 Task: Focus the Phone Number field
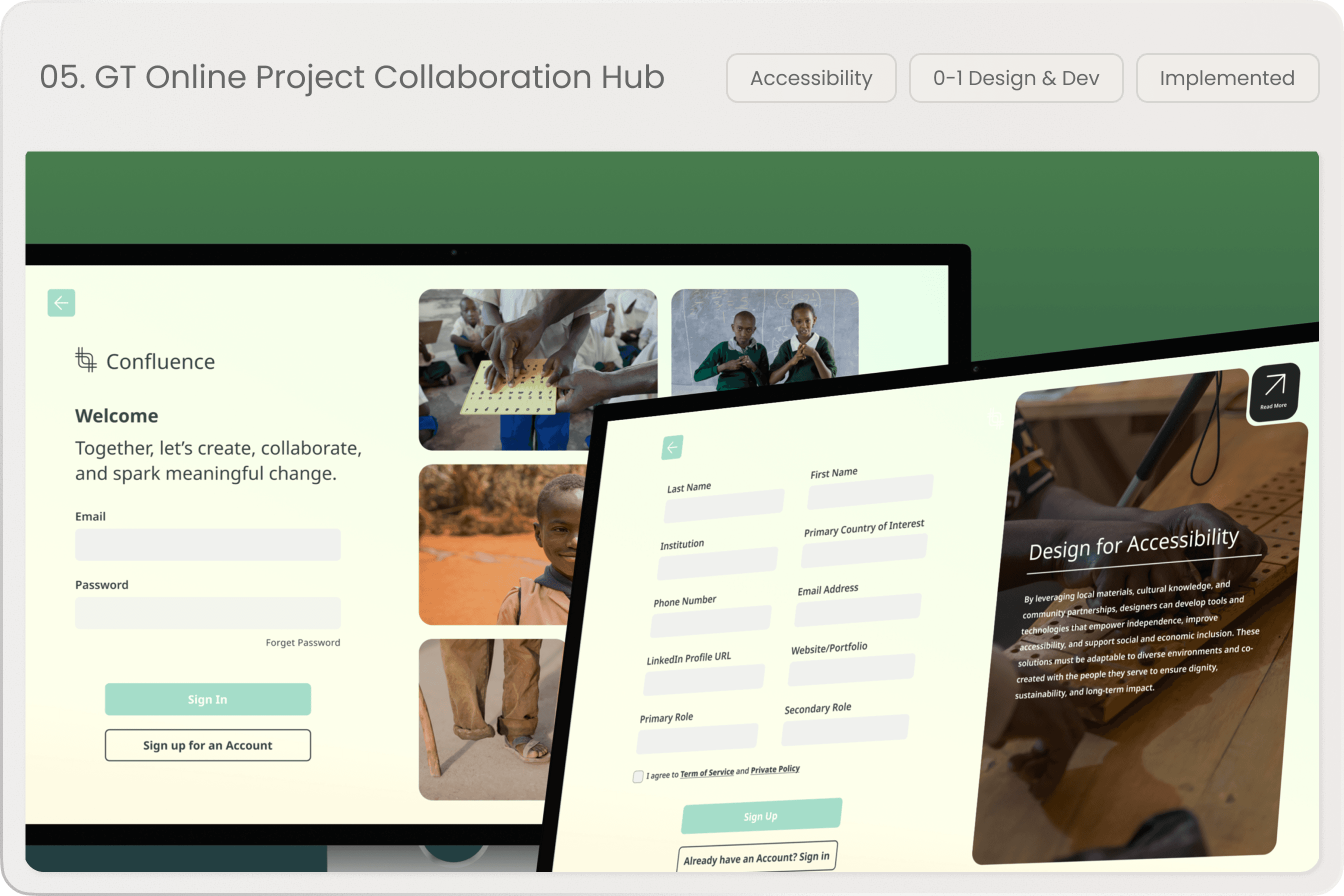pyautogui.click(x=711, y=621)
